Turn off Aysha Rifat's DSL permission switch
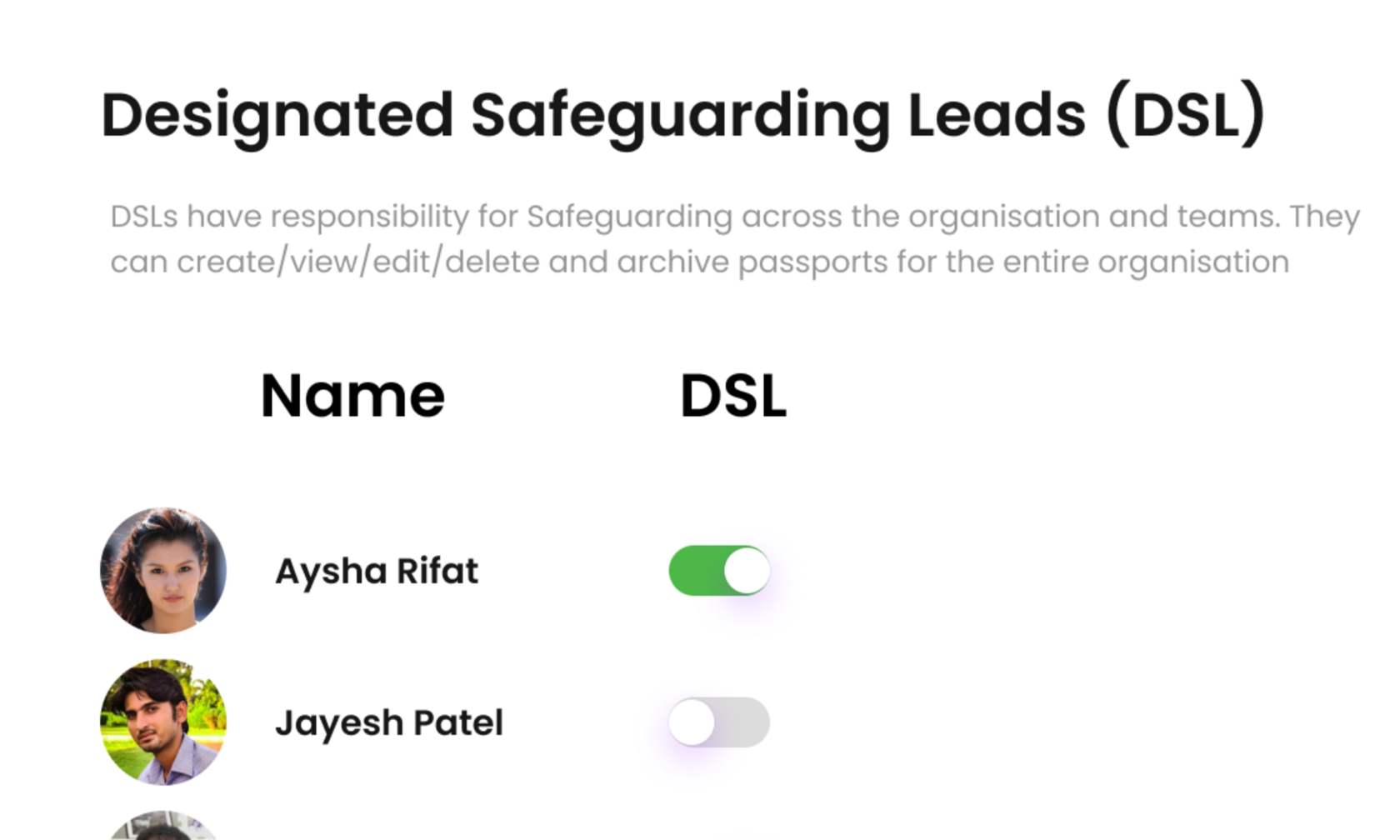This screenshot has width=1400, height=840. (x=720, y=571)
